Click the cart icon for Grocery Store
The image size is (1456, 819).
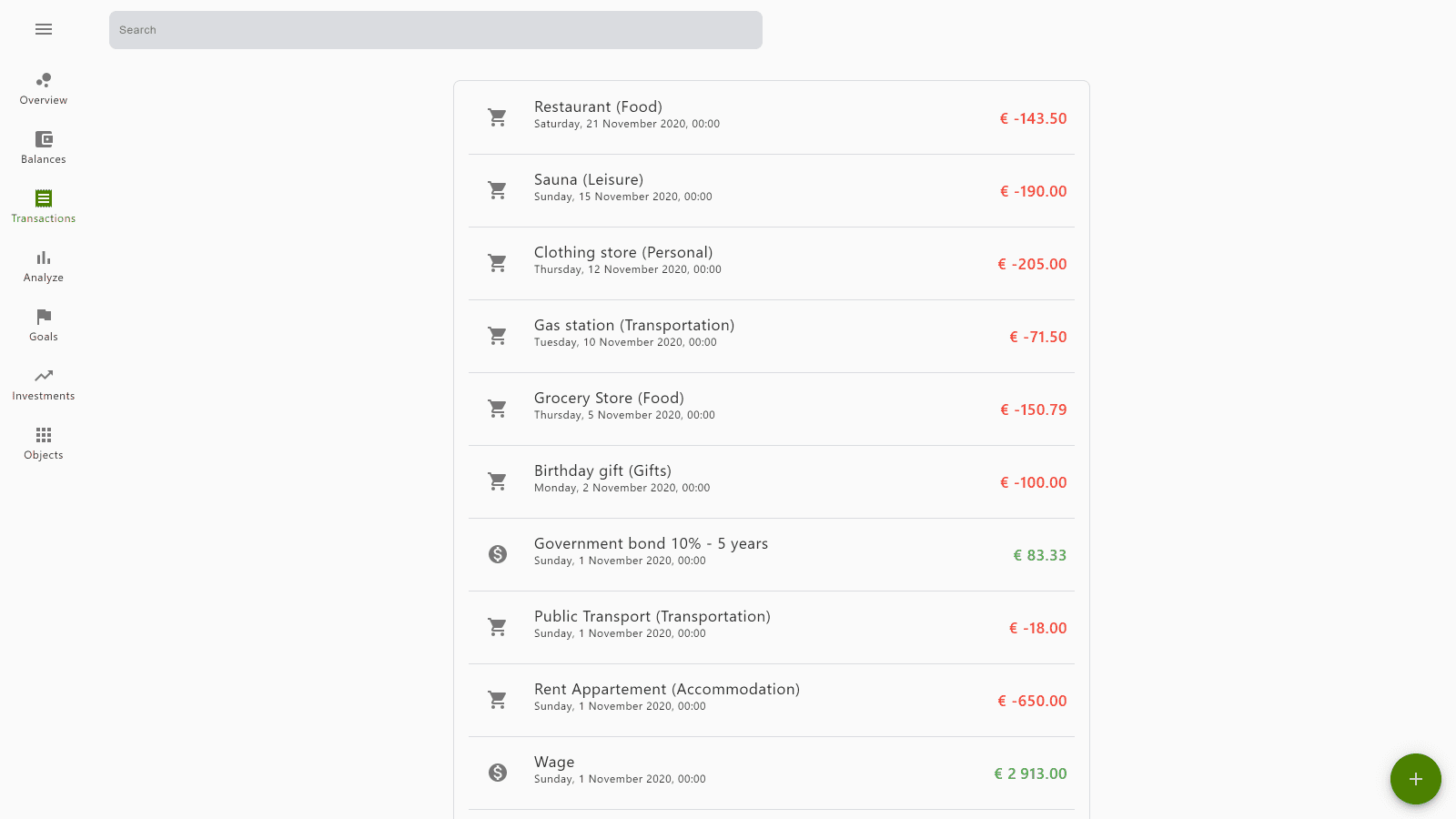coord(498,409)
